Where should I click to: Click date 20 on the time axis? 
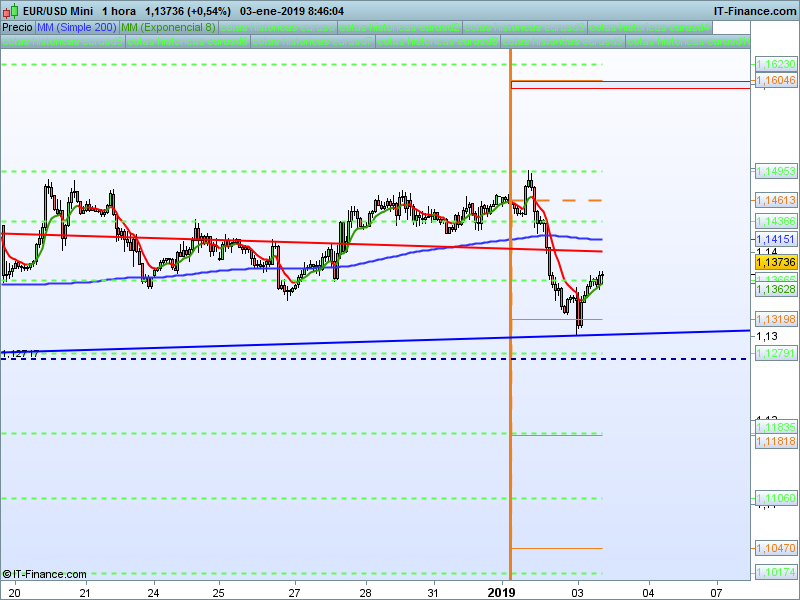click(15, 593)
